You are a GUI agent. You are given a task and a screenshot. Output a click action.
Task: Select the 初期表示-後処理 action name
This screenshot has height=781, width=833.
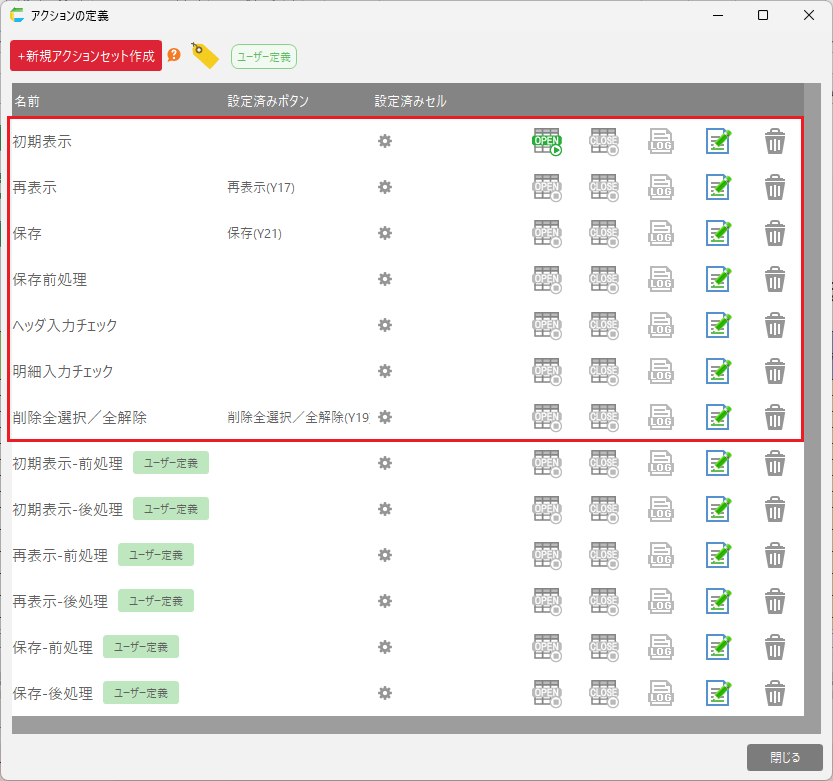67,509
